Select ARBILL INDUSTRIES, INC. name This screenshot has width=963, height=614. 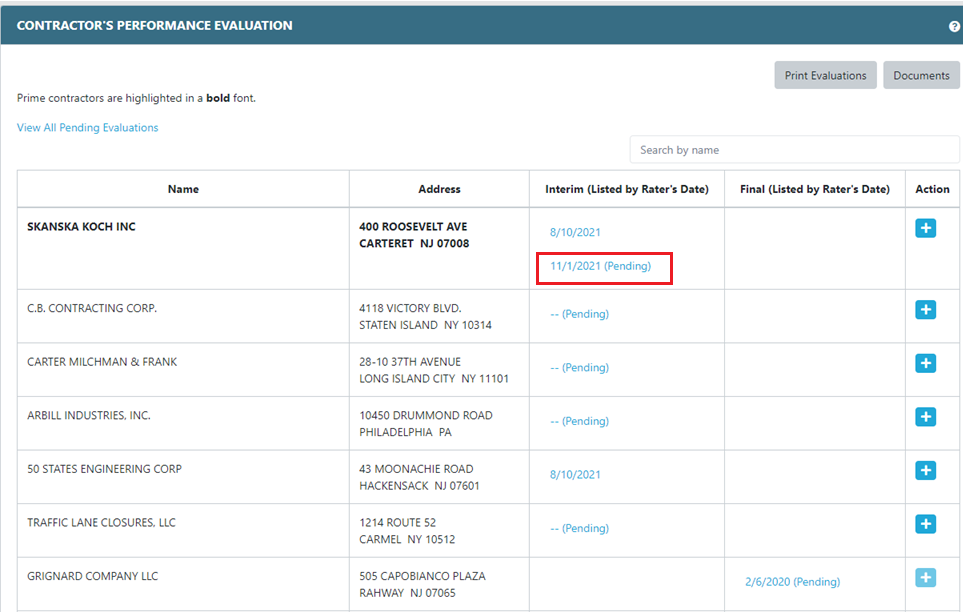tap(88, 415)
